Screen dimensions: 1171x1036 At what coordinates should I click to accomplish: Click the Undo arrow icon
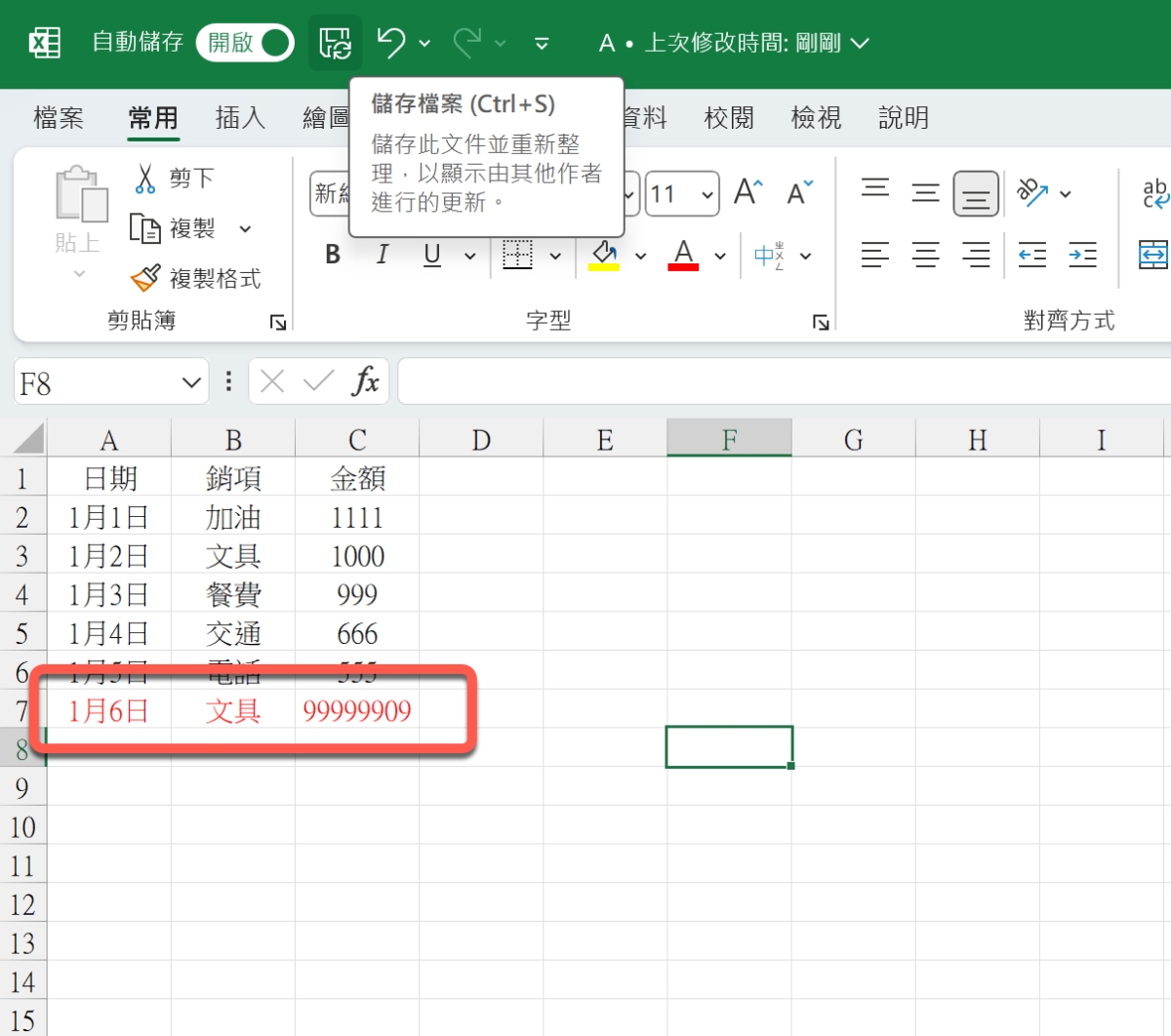[x=391, y=42]
